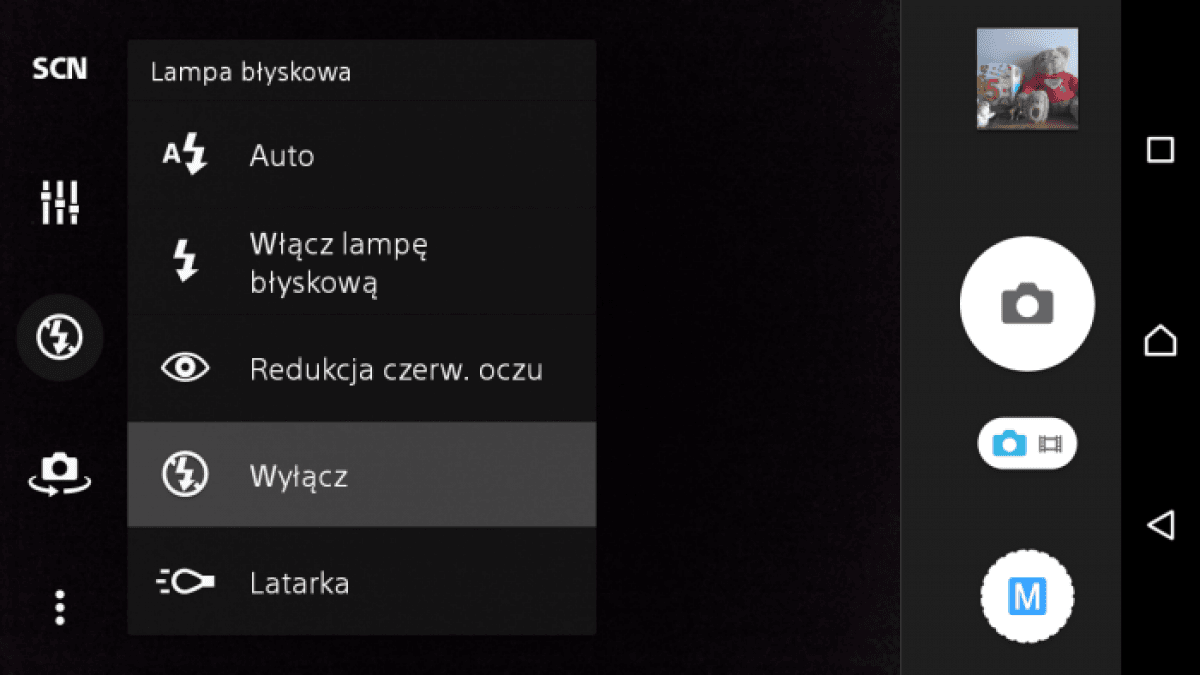Open the manual adjustment sliders icon
Screen dimensions: 1200x675
tap(59, 203)
